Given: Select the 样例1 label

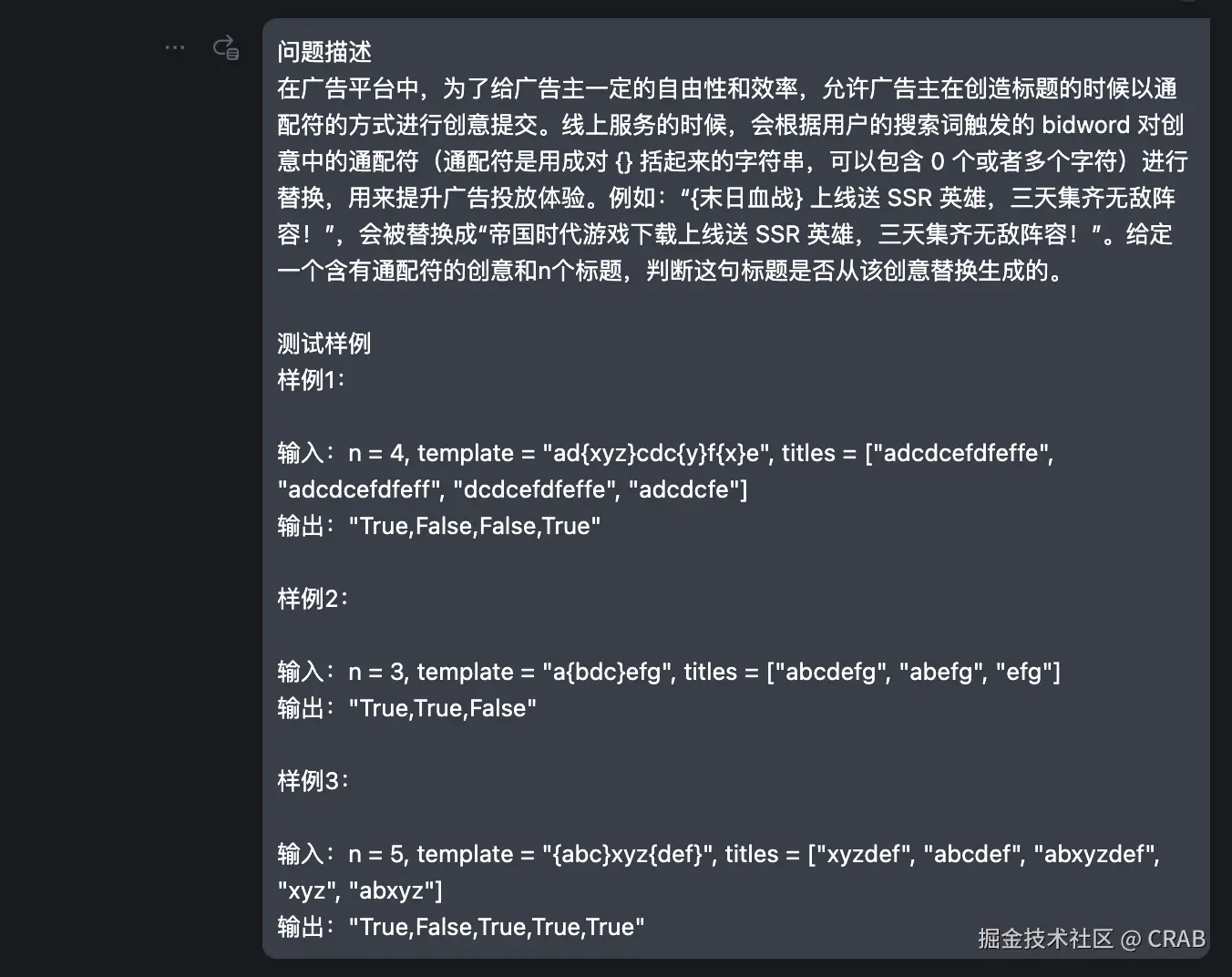Looking at the screenshot, I should pyautogui.click(x=310, y=379).
